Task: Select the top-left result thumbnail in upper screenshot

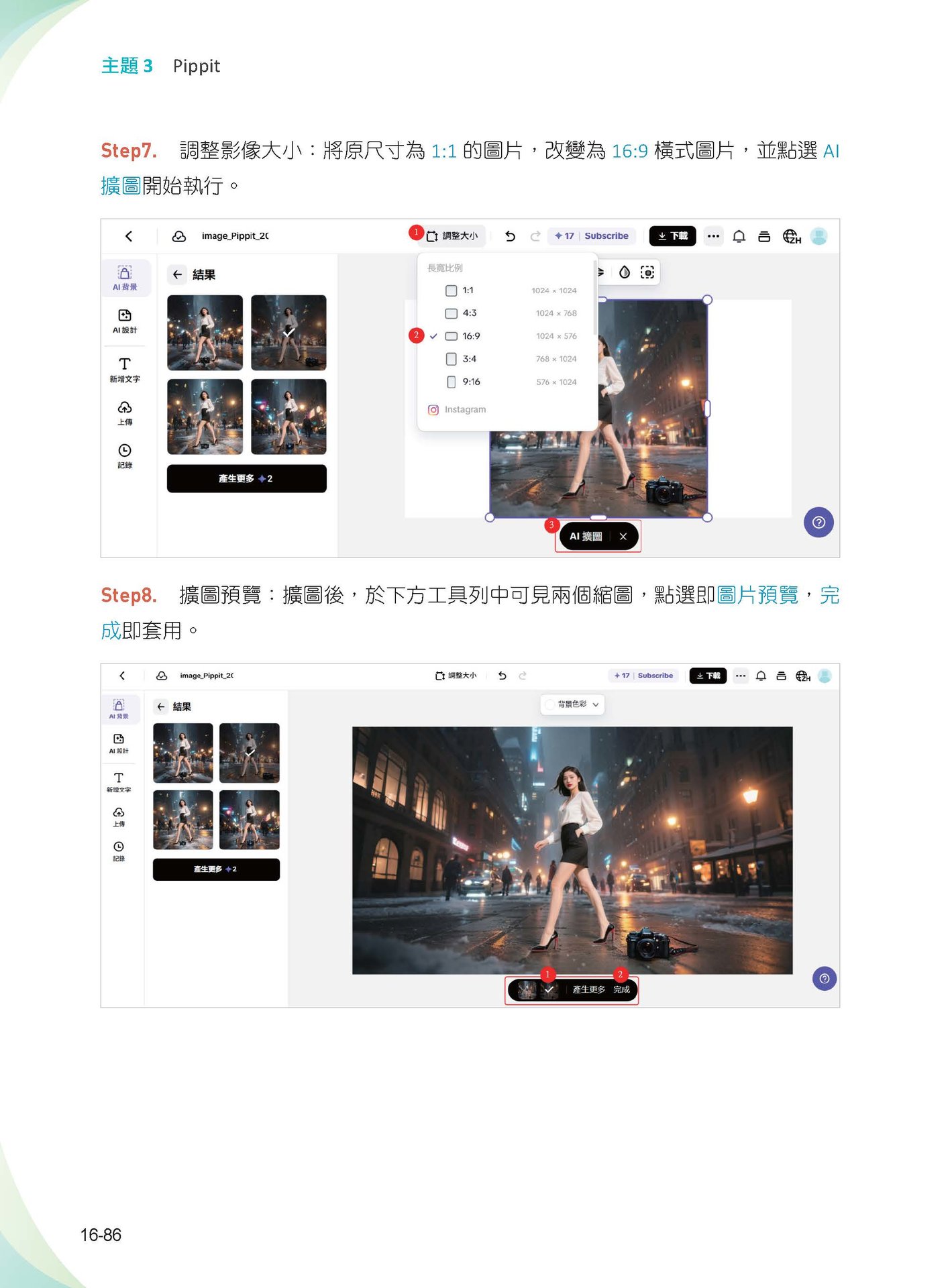Action: pos(205,333)
